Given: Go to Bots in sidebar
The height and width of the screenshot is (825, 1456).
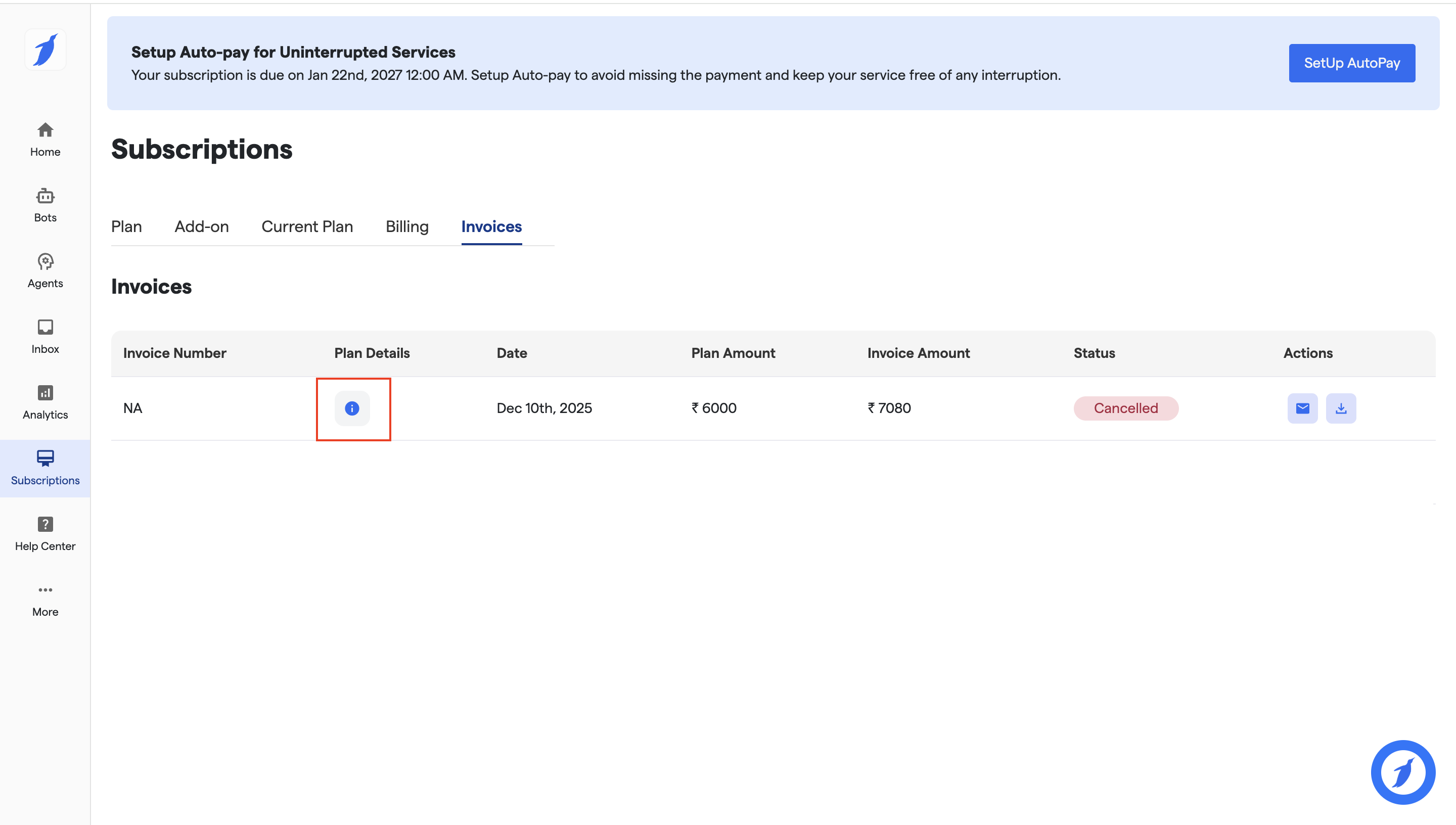Looking at the screenshot, I should pyautogui.click(x=45, y=205).
